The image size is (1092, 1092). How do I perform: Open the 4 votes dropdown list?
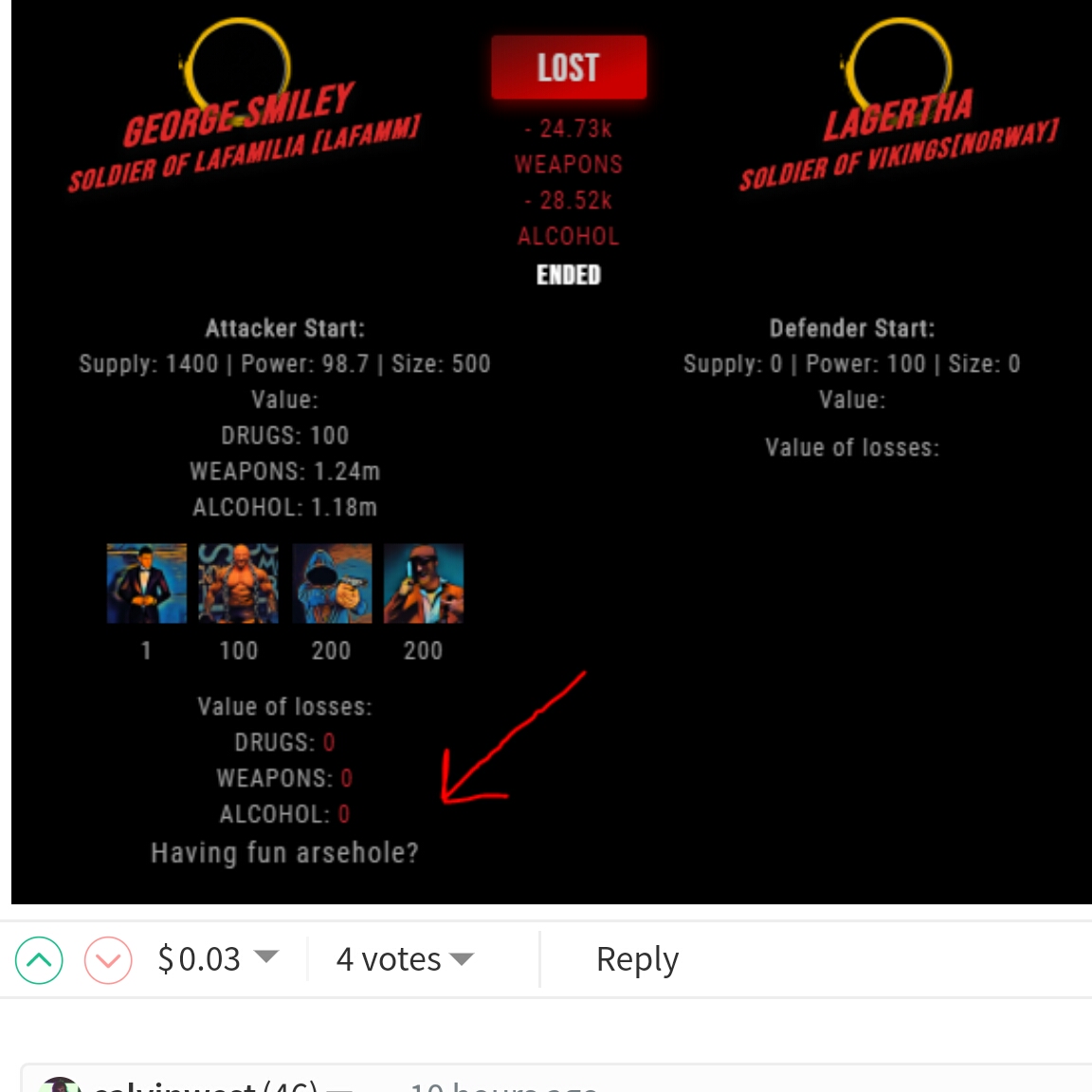click(462, 959)
